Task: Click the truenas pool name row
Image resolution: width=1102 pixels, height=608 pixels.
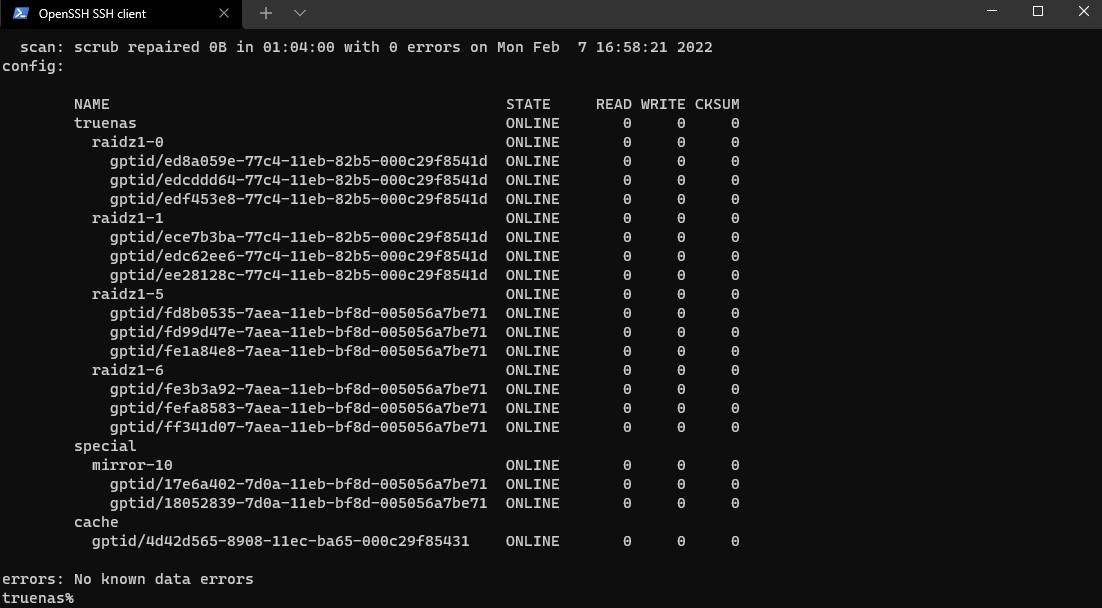Action: 406,123
